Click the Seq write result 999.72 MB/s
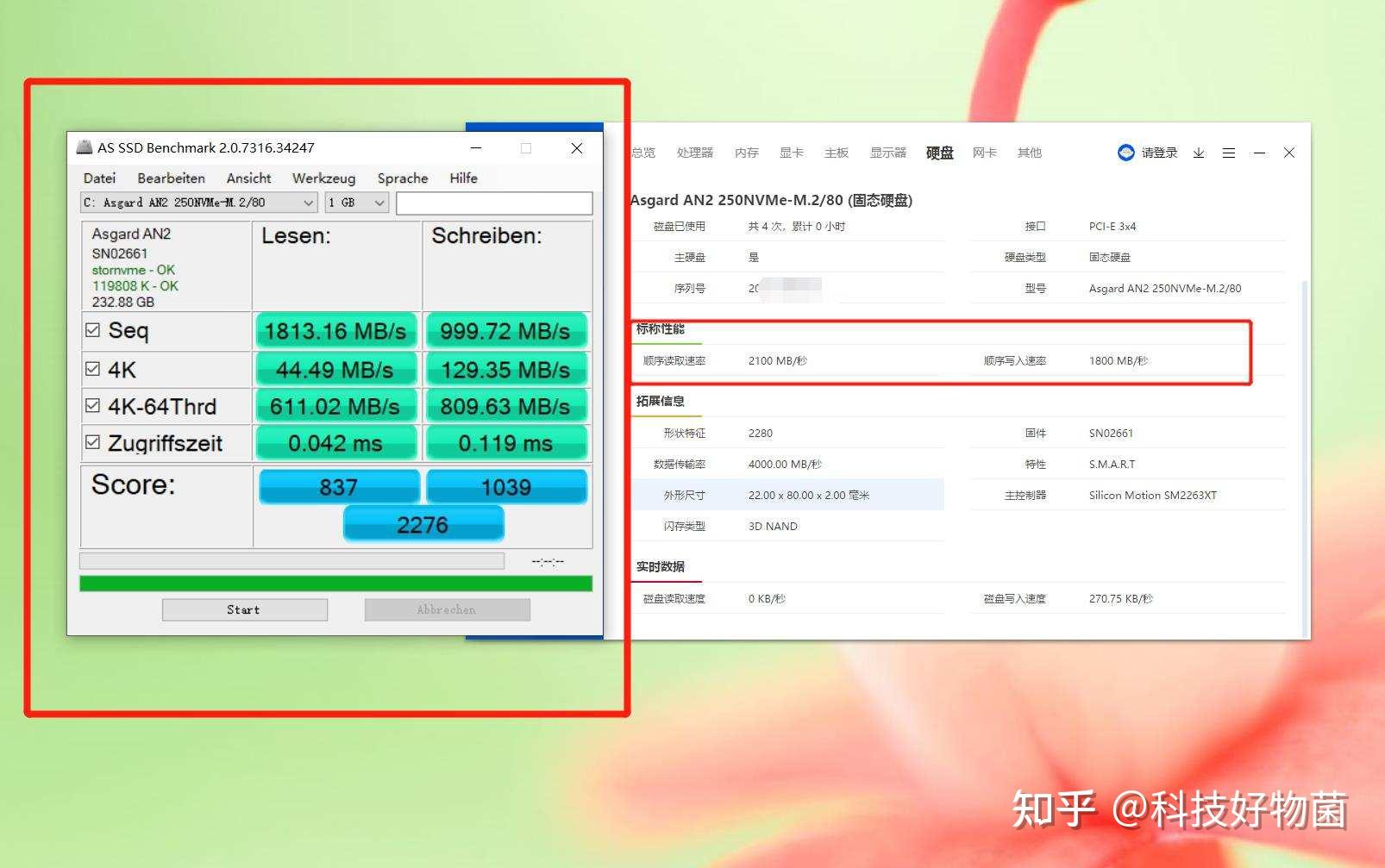The width and height of the screenshot is (1385, 868). 505,331
